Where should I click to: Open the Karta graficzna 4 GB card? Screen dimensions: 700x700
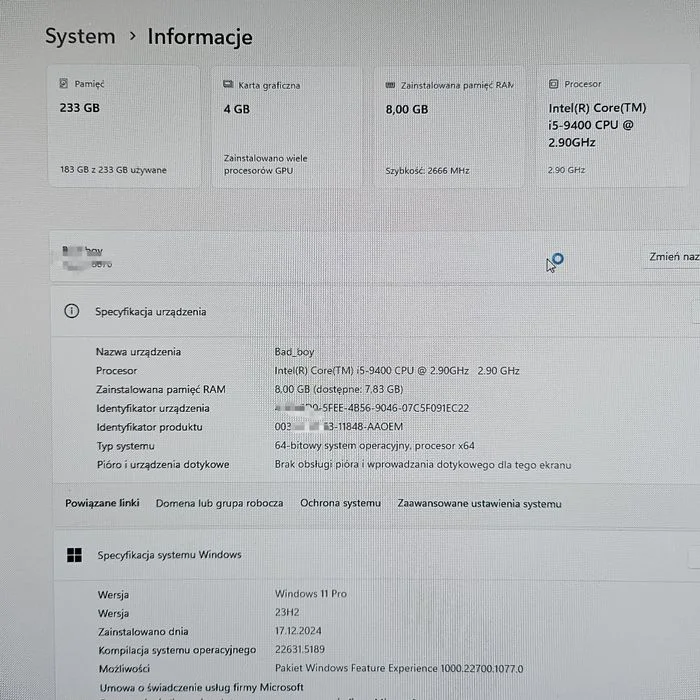click(x=287, y=128)
